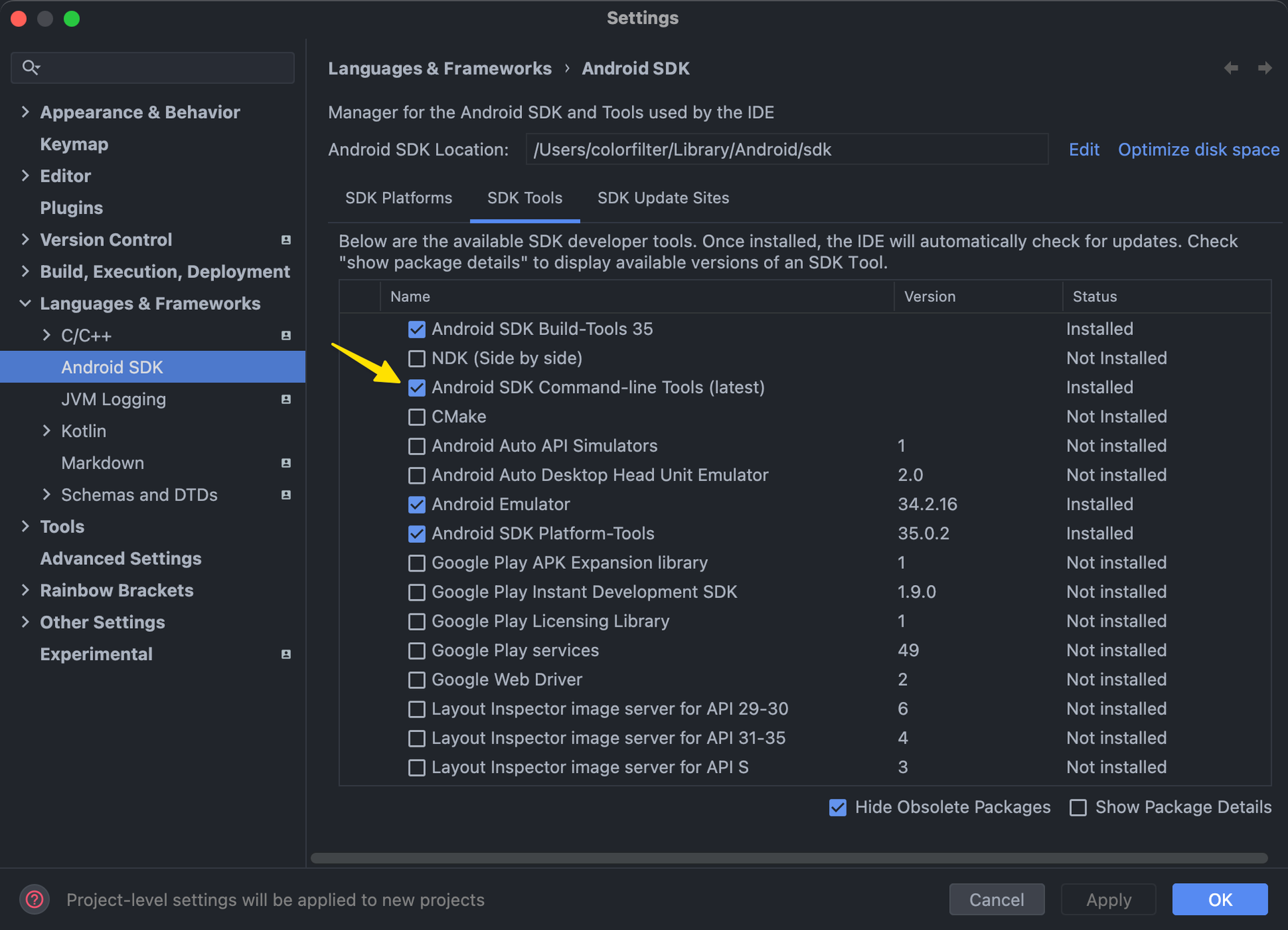Click the back navigation arrow icon
The width and height of the screenshot is (1288, 930).
coord(1230,68)
